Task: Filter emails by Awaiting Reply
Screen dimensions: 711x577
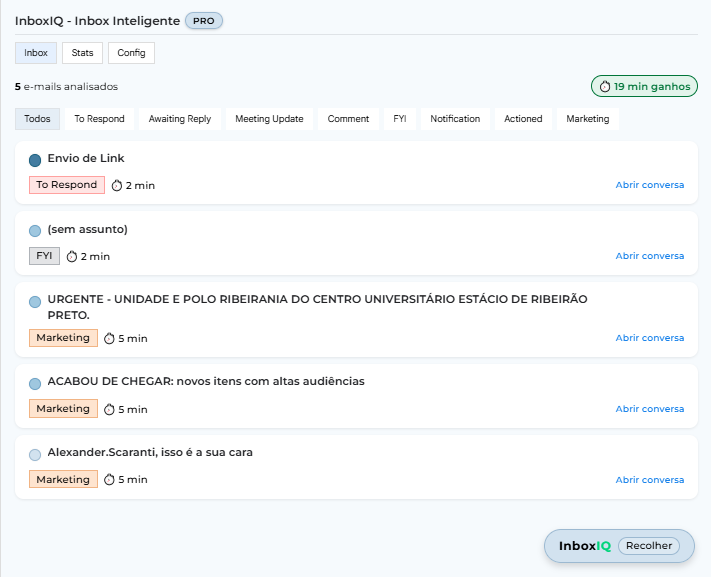Action: tap(180, 119)
